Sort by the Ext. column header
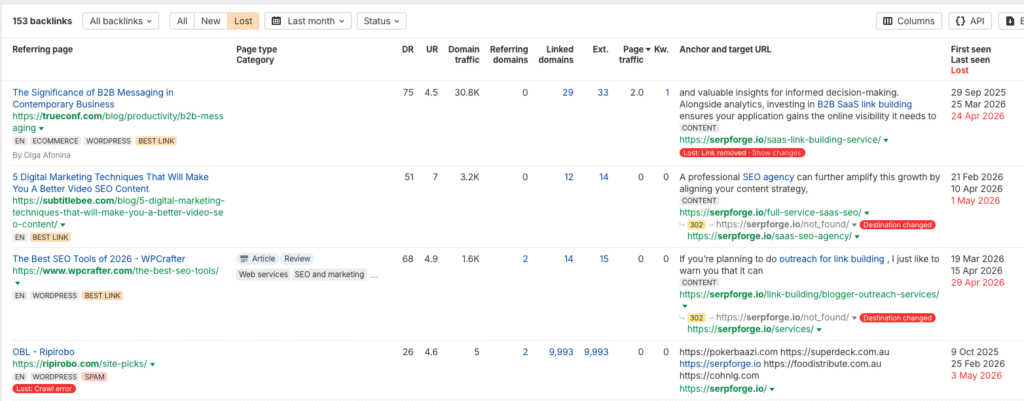This screenshot has width=1024, height=401. [x=601, y=49]
